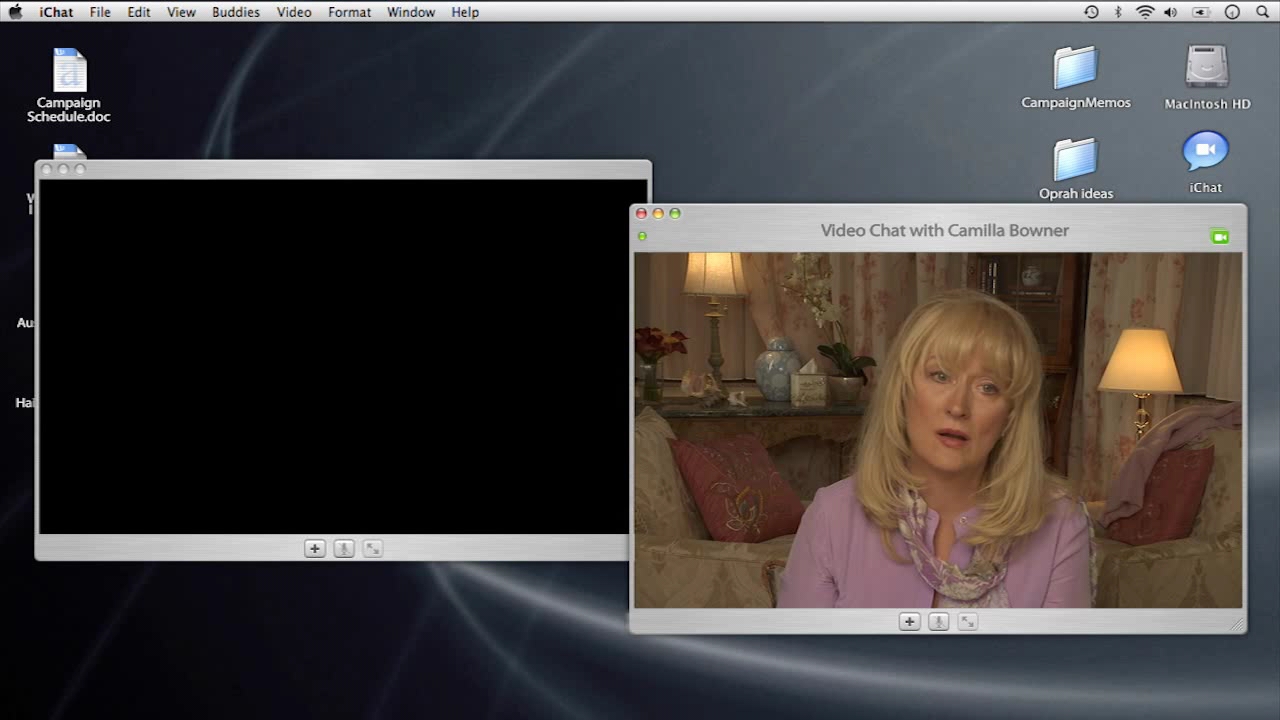
Task: Click the volume speaker icon
Action: click(x=1171, y=12)
